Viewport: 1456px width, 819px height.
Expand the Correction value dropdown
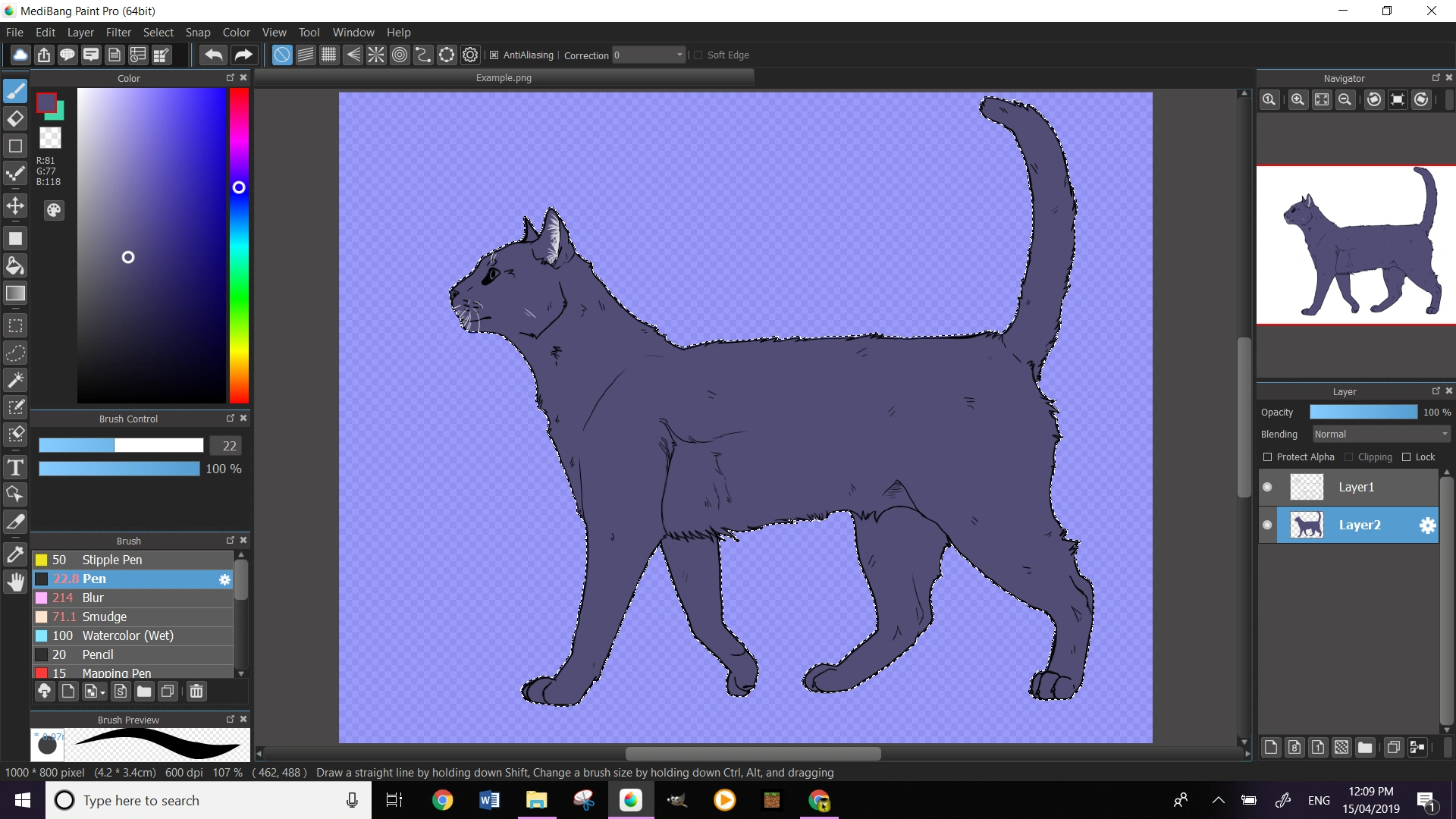pyautogui.click(x=679, y=55)
